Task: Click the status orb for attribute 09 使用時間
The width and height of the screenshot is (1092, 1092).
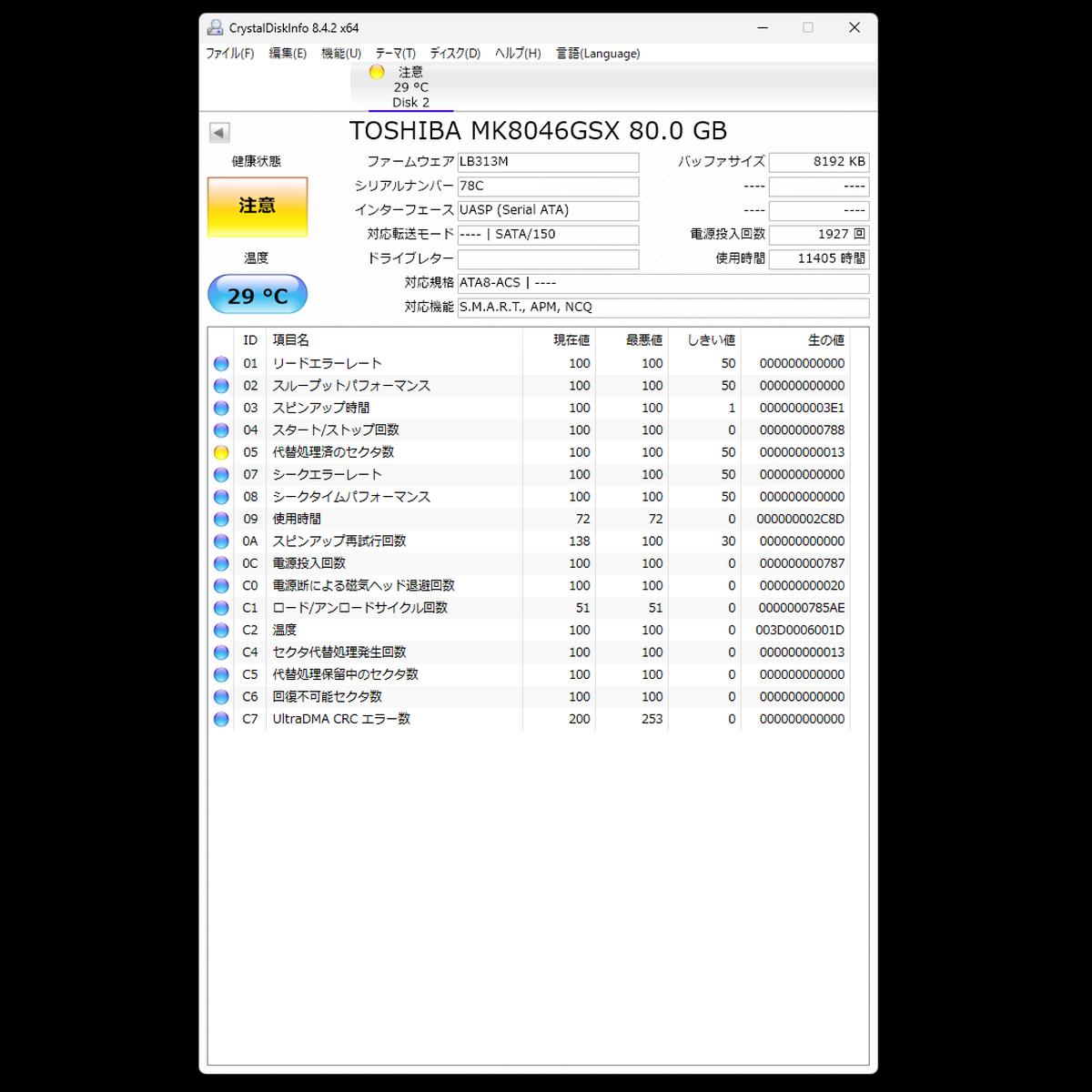Action: (221, 519)
